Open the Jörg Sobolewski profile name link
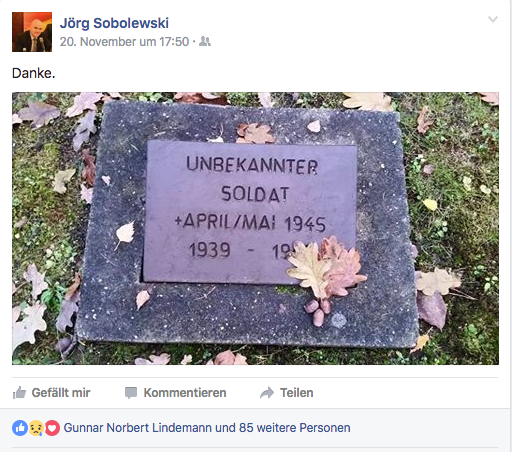Image resolution: width=512 pixels, height=452 pixels. [114, 23]
